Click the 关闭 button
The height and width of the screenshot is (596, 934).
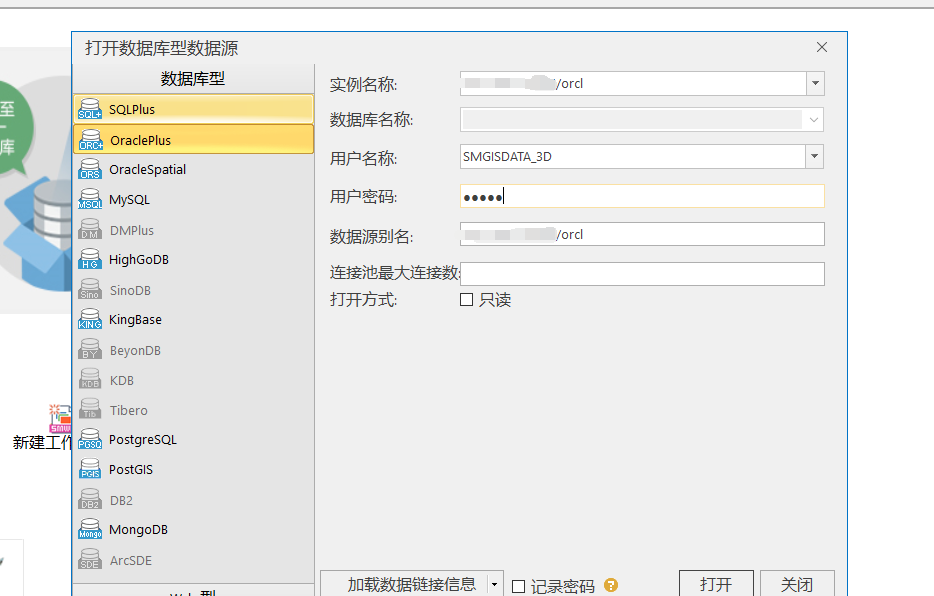pyautogui.click(x=797, y=584)
